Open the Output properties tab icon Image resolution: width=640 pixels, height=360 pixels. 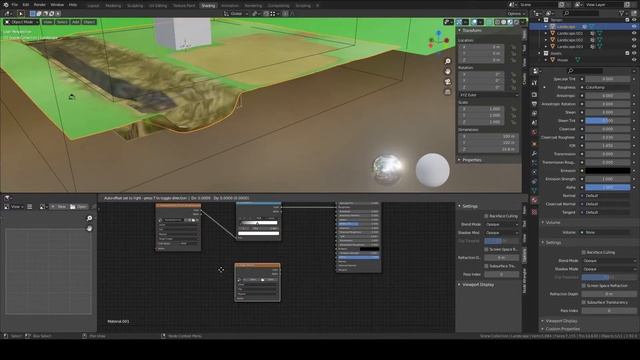pyautogui.click(x=534, y=104)
